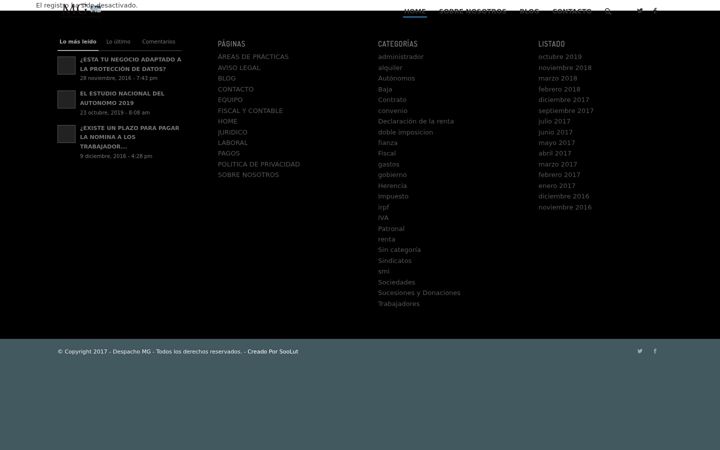Image resolution: width=720 pixels, height=450 pixels.
Task: Select the 'administrador' category
Action: (400, 57)
